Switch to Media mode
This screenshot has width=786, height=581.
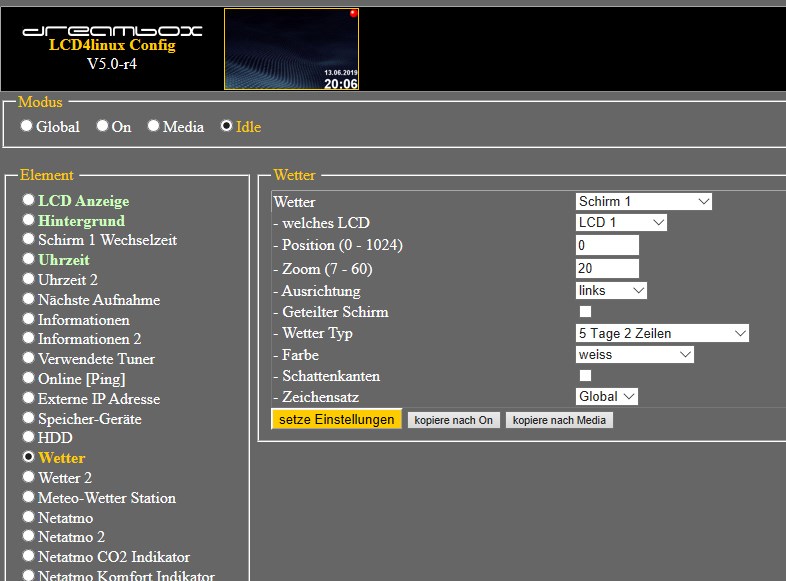coord(153,126)
